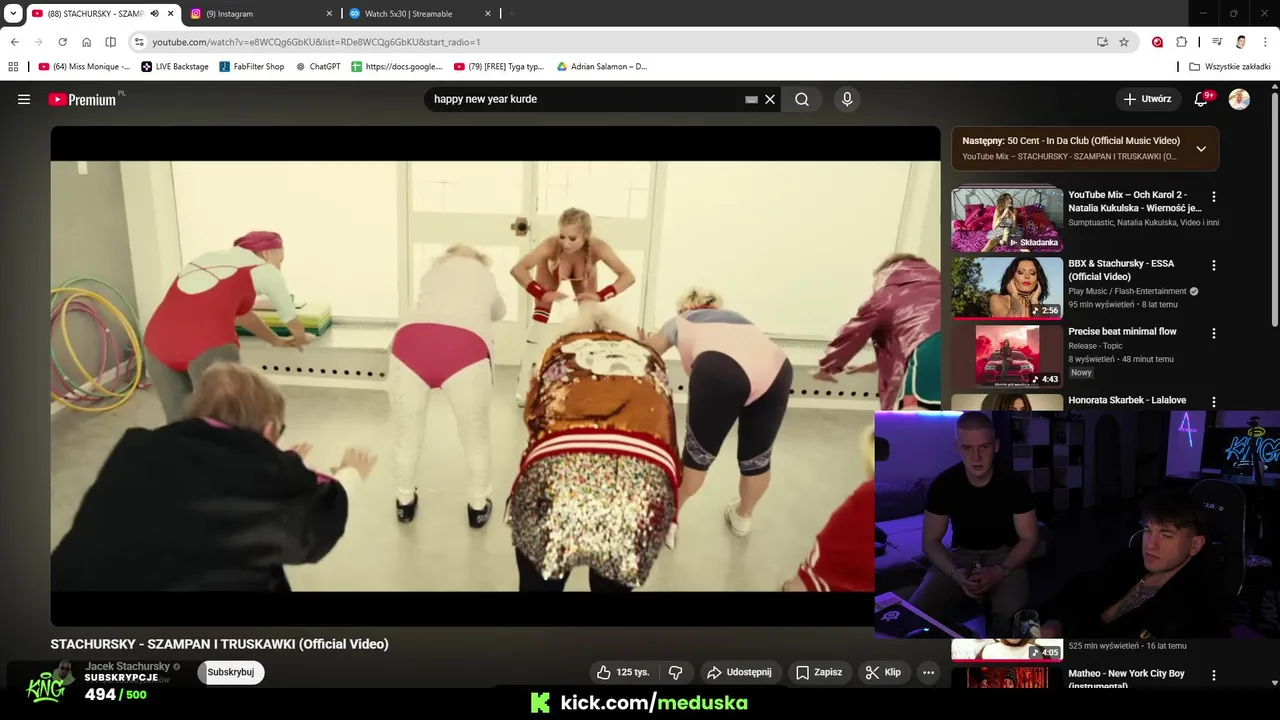The image size is (1280, 720).
Task: Open the Jacek Stachursky channel link
Action: (127, 666)
